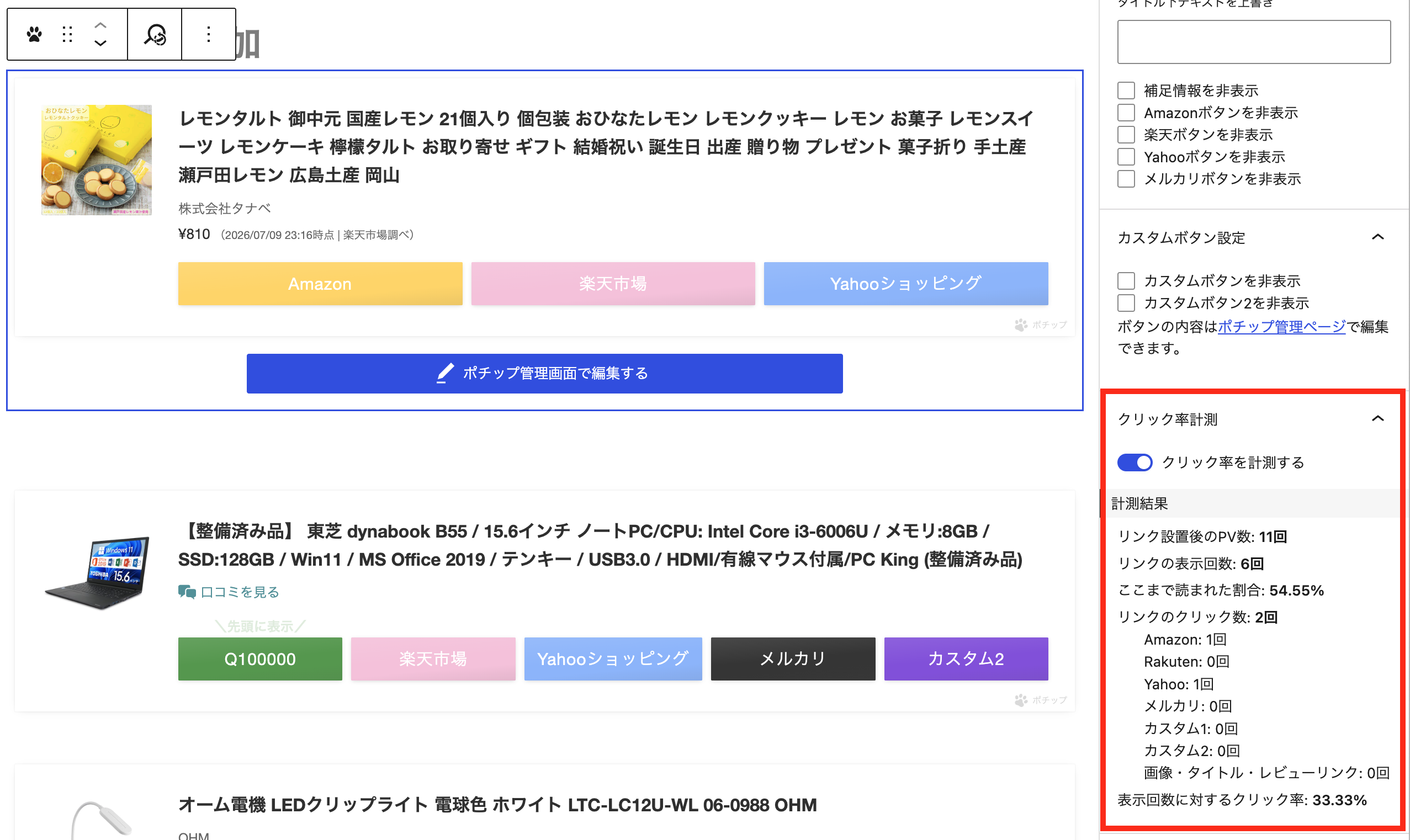Image resolution: width=1410 pixels, height=840 pixels.
Task: Click the green Q100000 button
Action: [260, 659]
